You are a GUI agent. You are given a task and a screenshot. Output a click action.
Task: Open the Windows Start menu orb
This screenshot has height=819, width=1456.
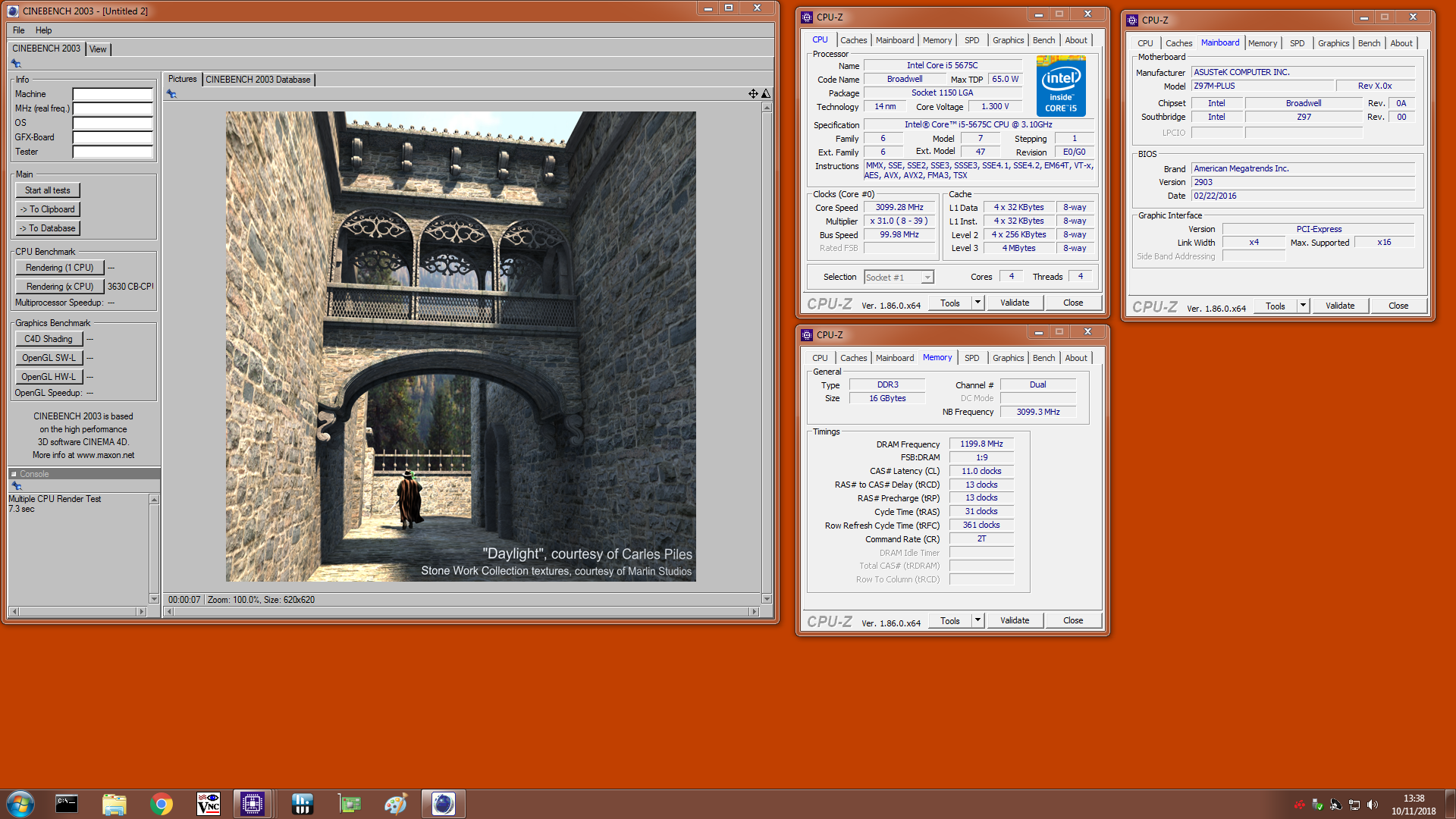pos(20,804)
